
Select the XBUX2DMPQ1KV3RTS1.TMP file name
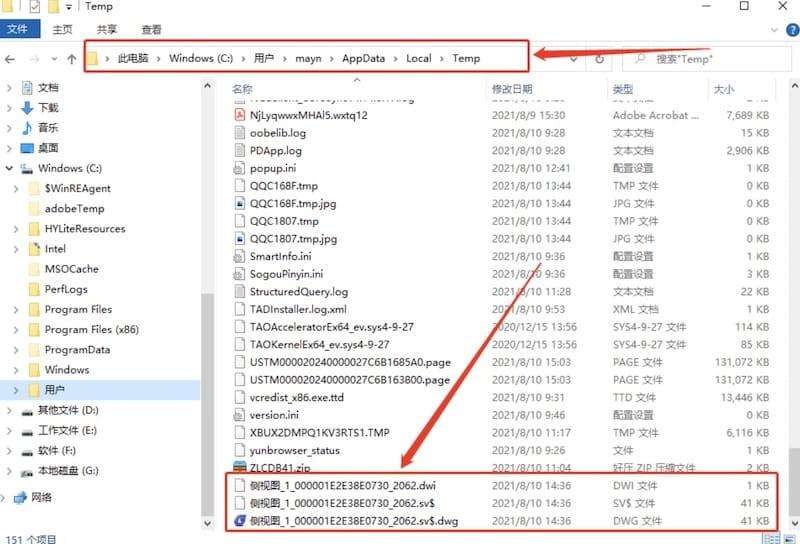319,432
